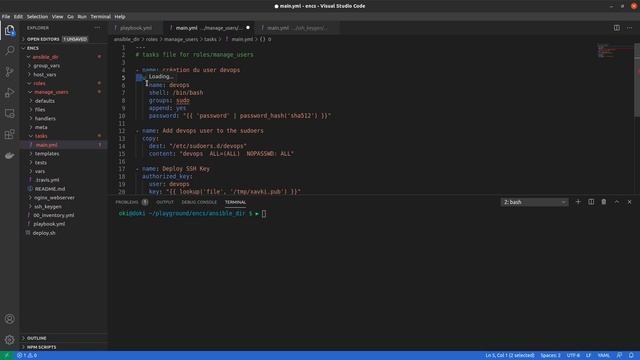Change end of line sequence LF

click(x=588, y=356)
